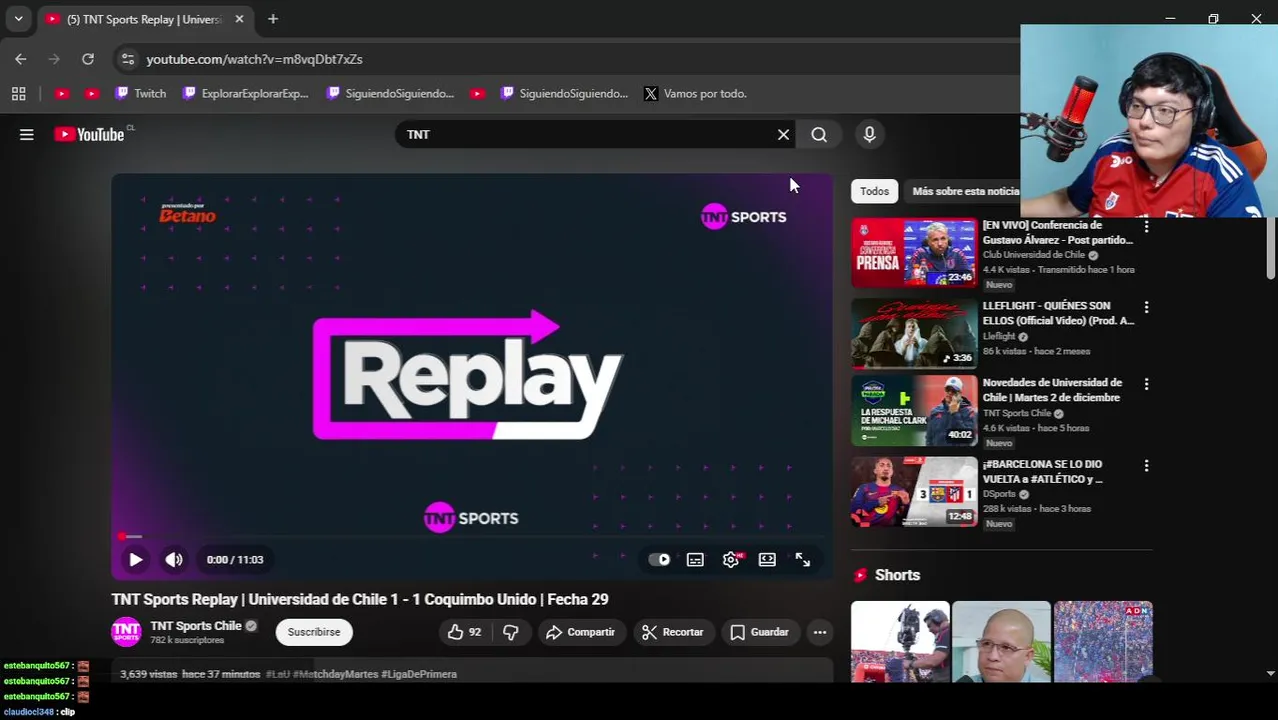This screenshot has height=720, width=1278.
Task: Open the LLEFLIGHT Quiénes Son Ellos thumbnail
Action: coord(914,333)
